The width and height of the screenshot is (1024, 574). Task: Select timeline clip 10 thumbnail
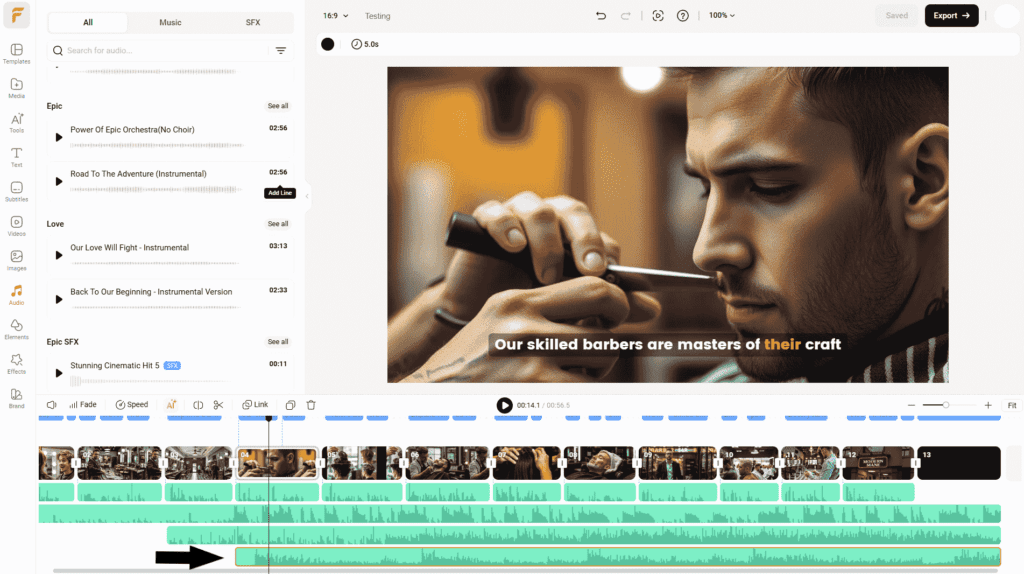coord(749,463)
